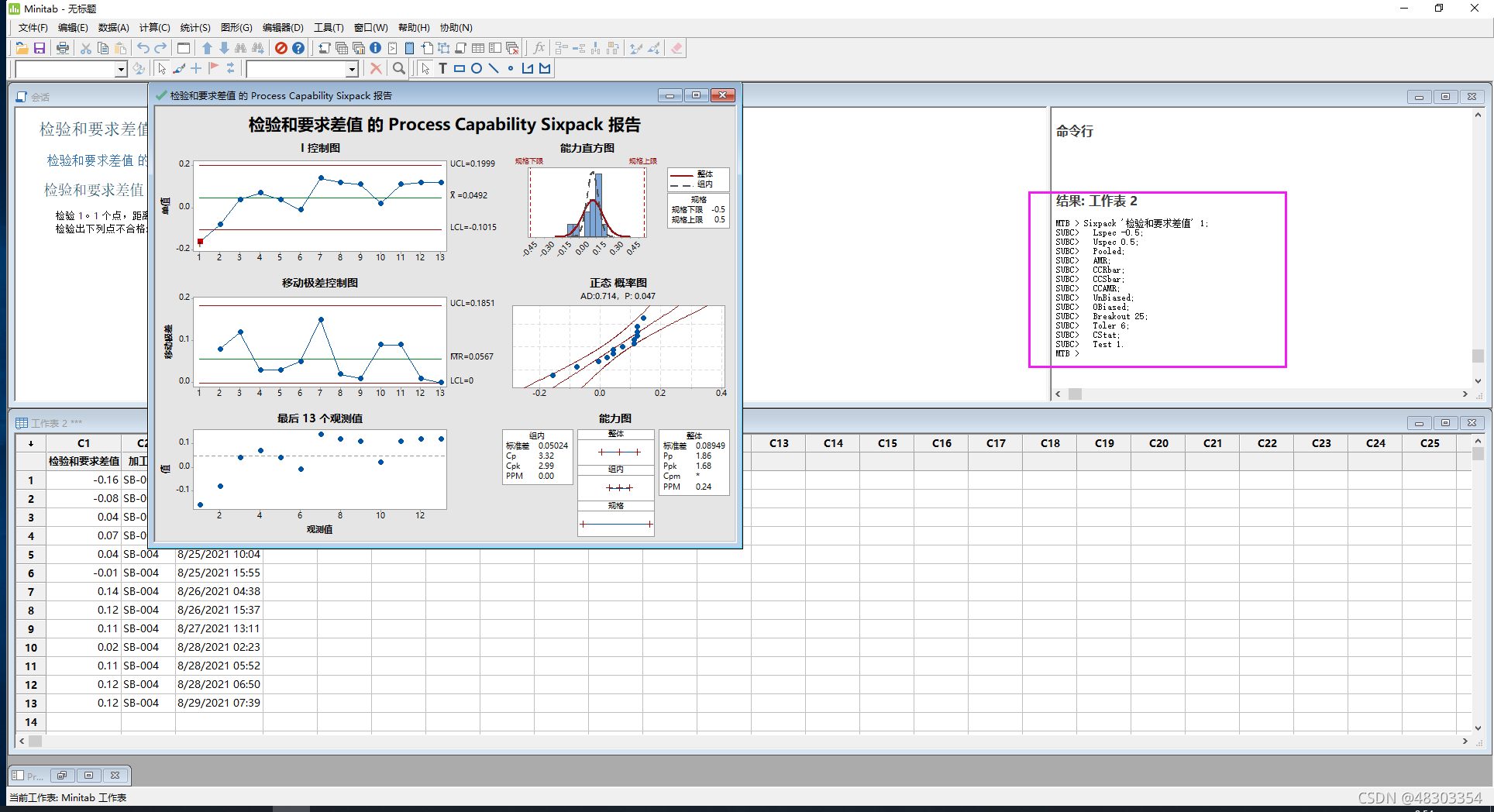Click the 移动极差控制图 chart
This screenshot has height=812, width=1494.
pyautogui.click(x=320, y=341)
